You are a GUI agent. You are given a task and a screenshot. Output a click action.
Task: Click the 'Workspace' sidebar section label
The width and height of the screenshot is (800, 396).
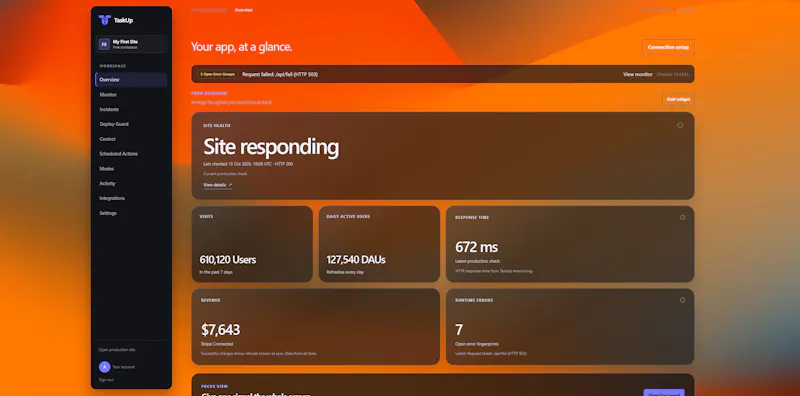(x=113, y=66)
